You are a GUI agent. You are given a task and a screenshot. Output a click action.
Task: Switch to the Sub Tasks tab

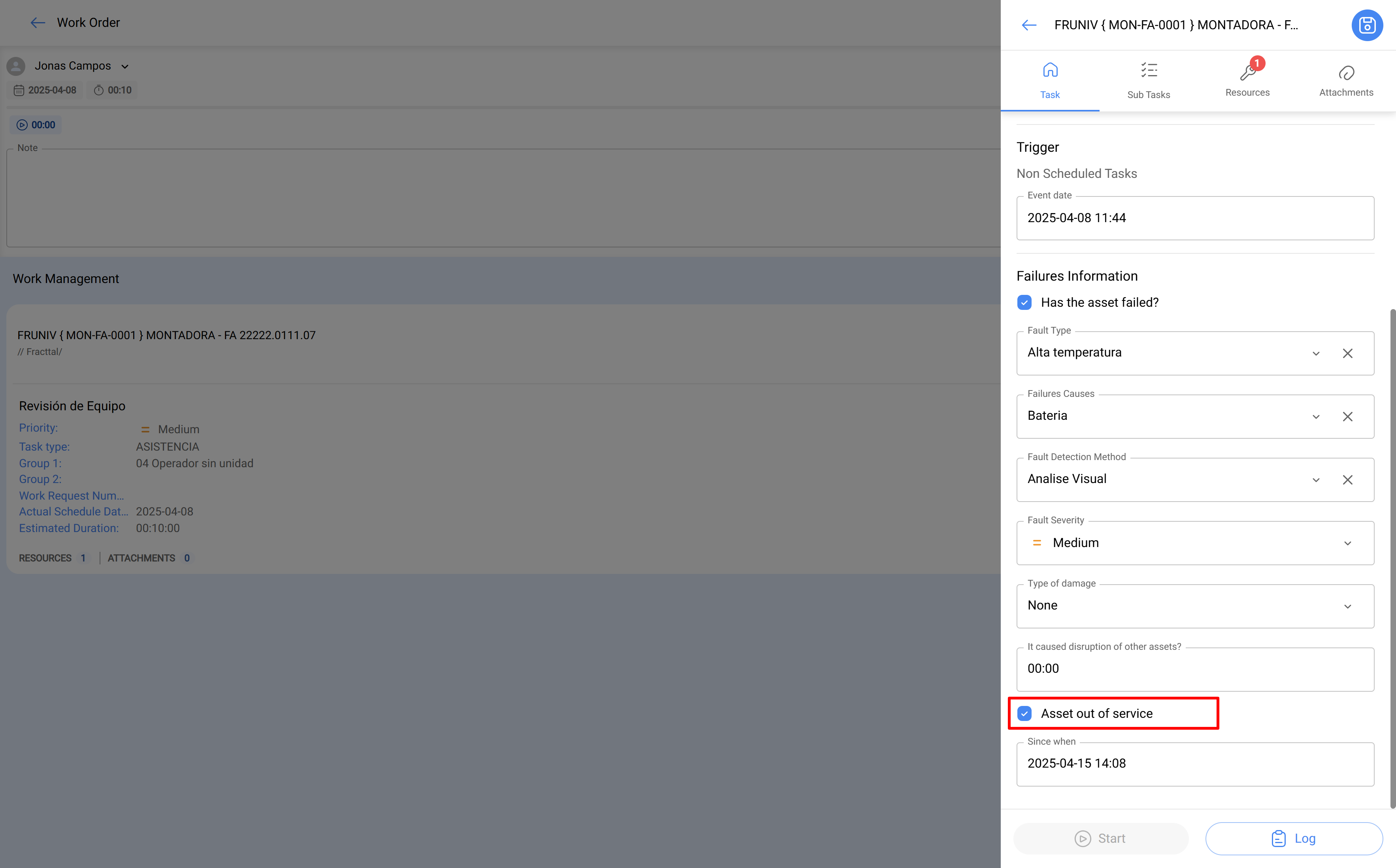[x=1149, y=79]
